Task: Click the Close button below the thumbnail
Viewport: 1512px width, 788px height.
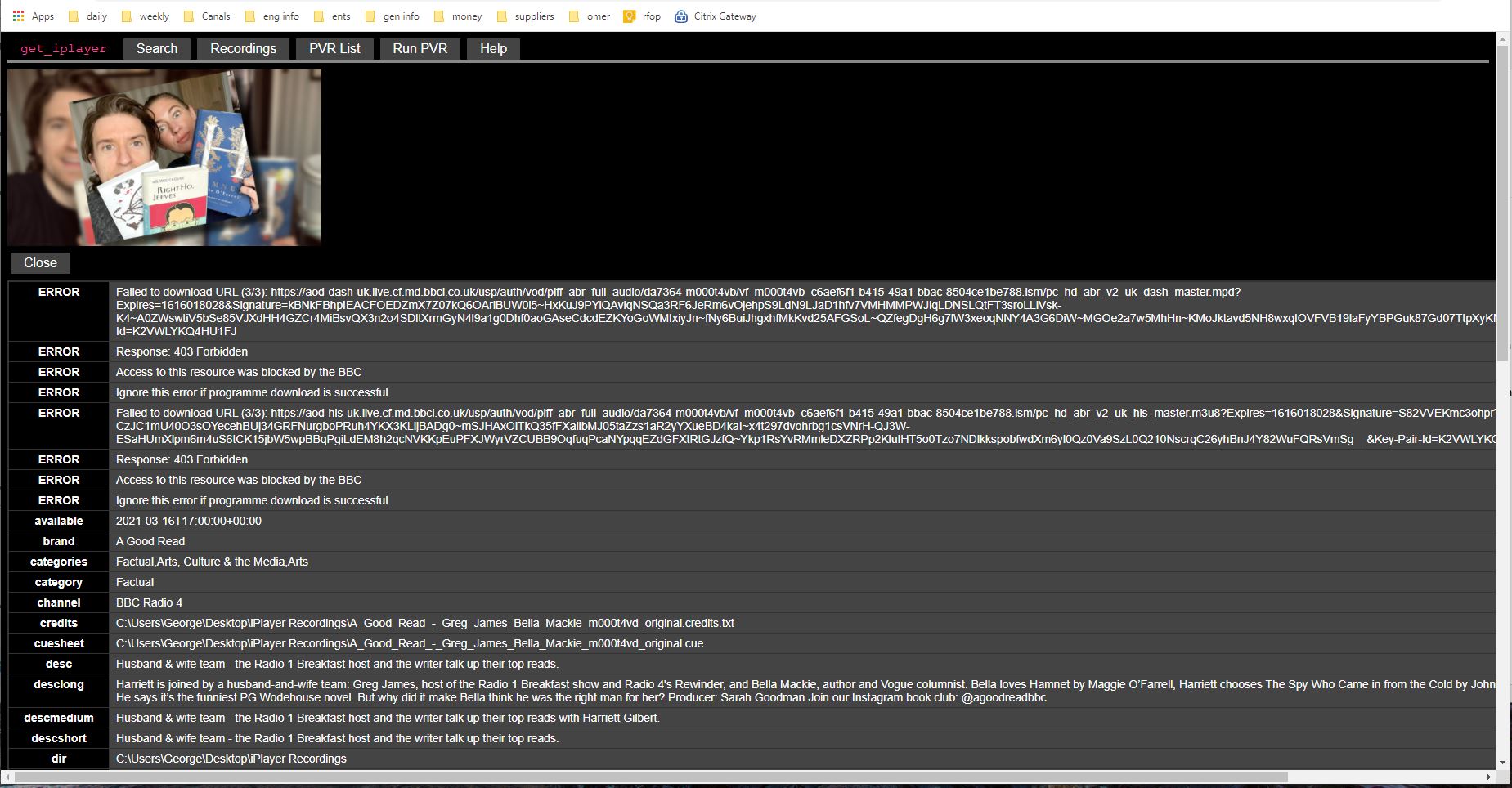Action: pyautogui.click(x=39, y=262)
